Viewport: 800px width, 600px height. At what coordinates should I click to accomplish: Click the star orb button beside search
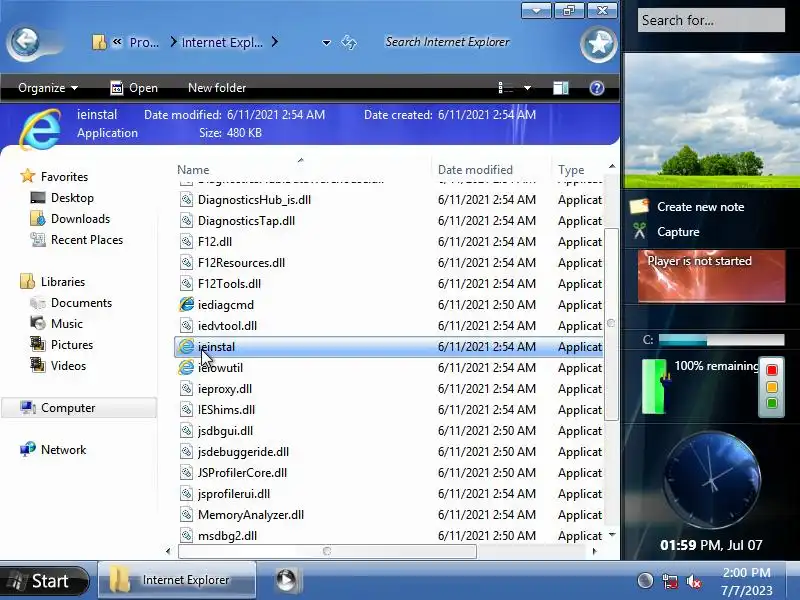pos(598,44)
